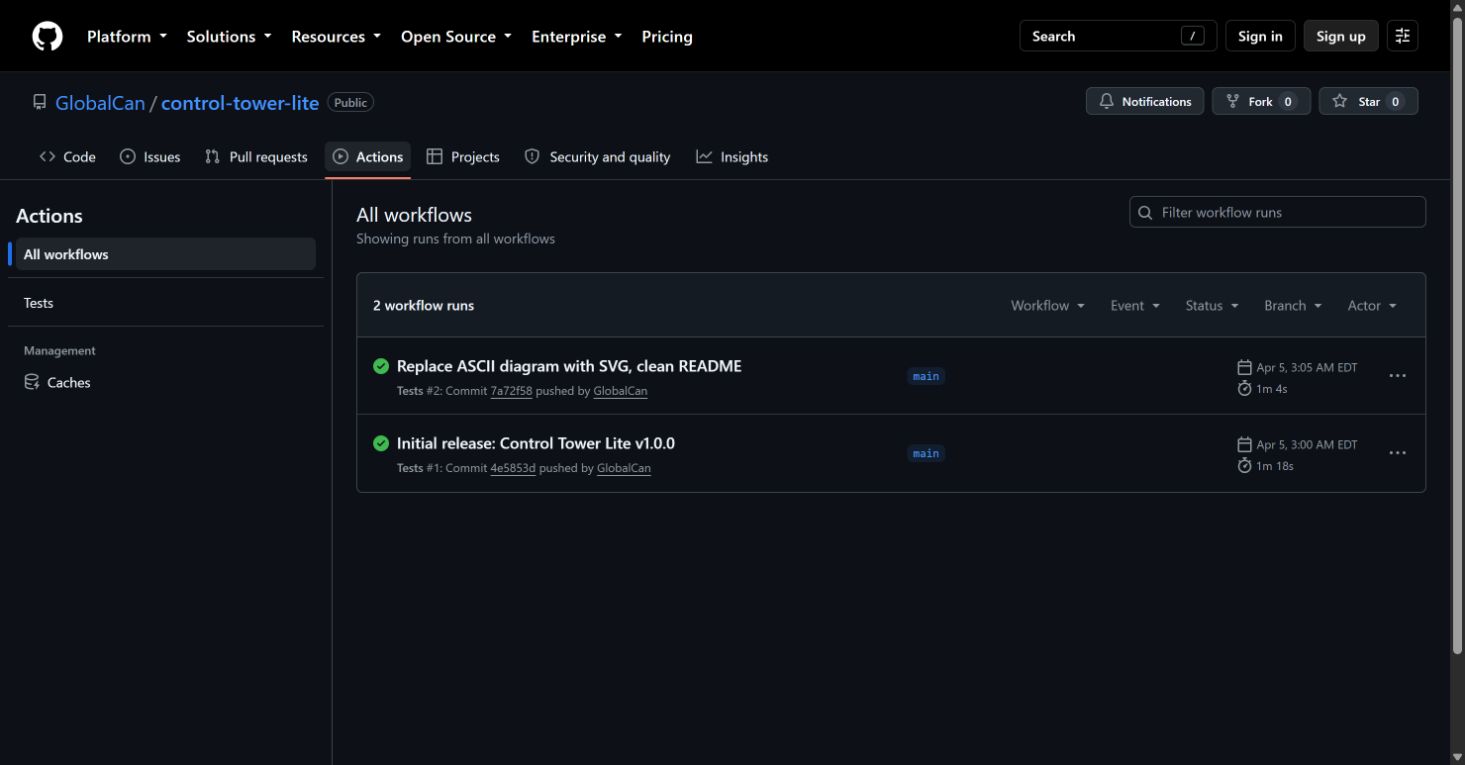Open GlobalCan profile in Tests #2 row
The height and width of the screenshot is (765, 1465).
(x=620, y=391)
